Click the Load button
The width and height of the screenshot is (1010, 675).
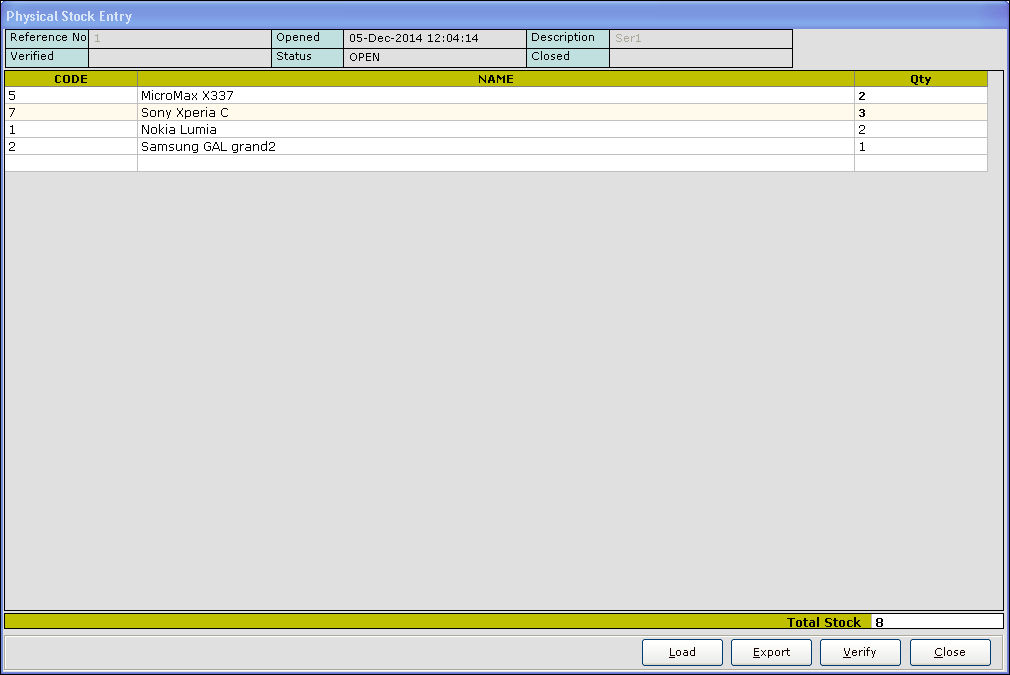[682, 652]
